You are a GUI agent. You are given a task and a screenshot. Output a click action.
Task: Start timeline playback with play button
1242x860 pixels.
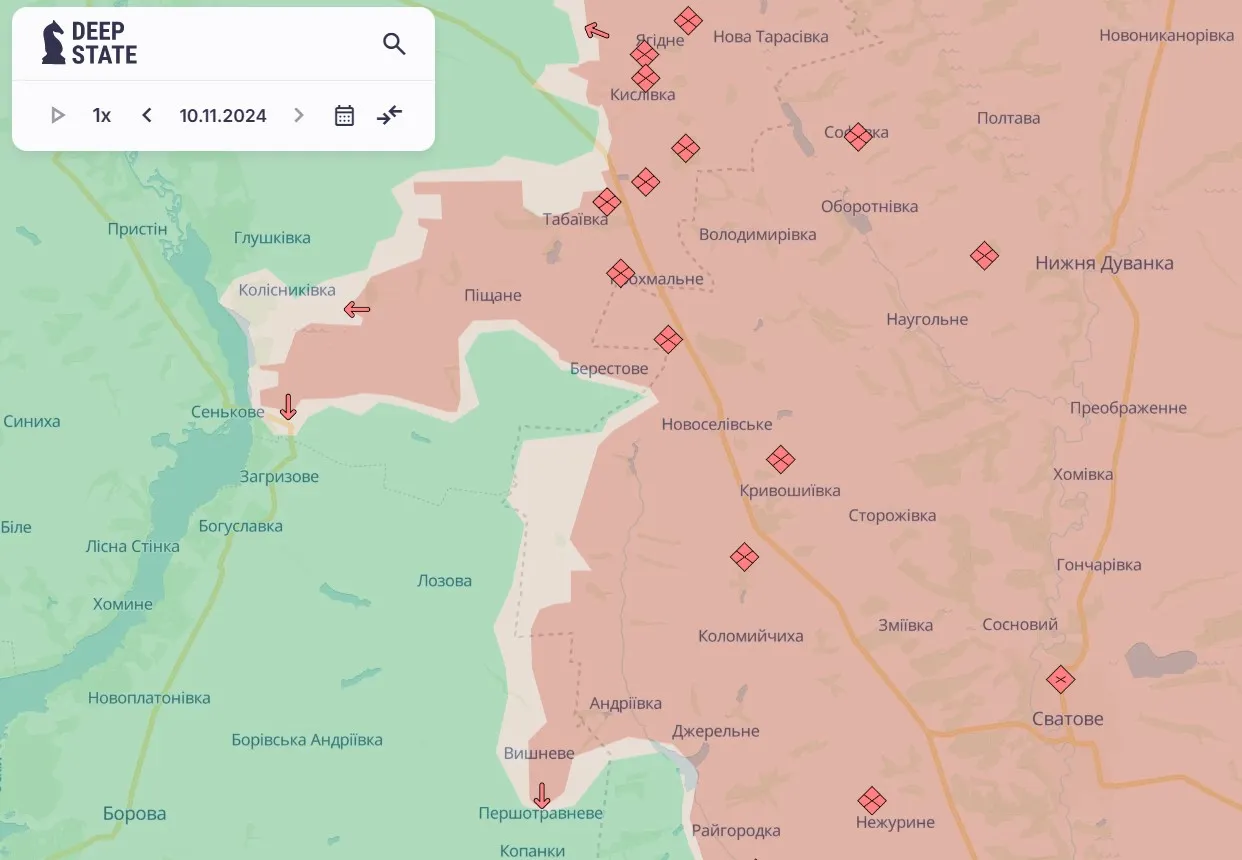pos(58,115)
